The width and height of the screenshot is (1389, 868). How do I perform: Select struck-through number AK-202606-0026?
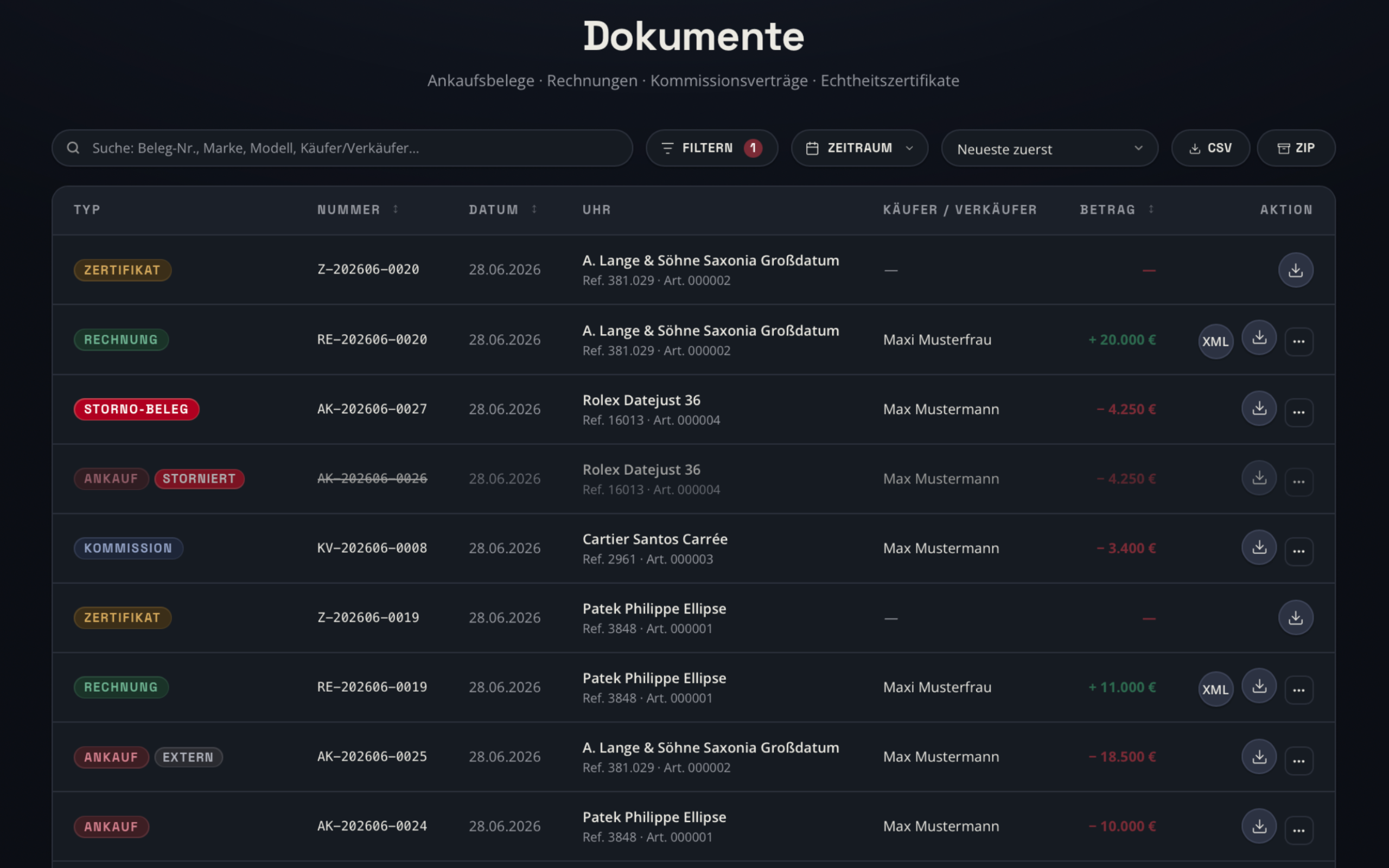click(x=372, y=478)
